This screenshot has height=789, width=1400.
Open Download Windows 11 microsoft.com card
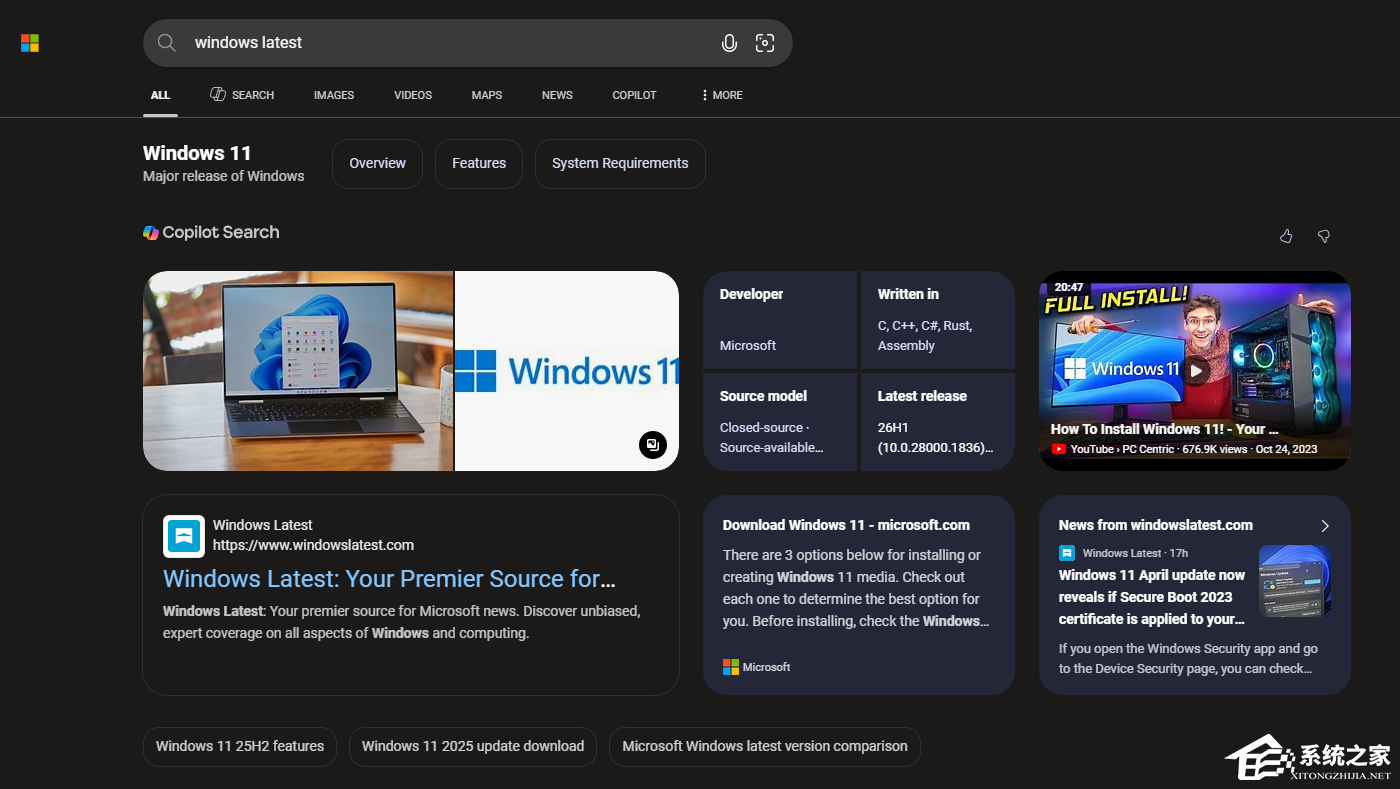coord(859,595)
